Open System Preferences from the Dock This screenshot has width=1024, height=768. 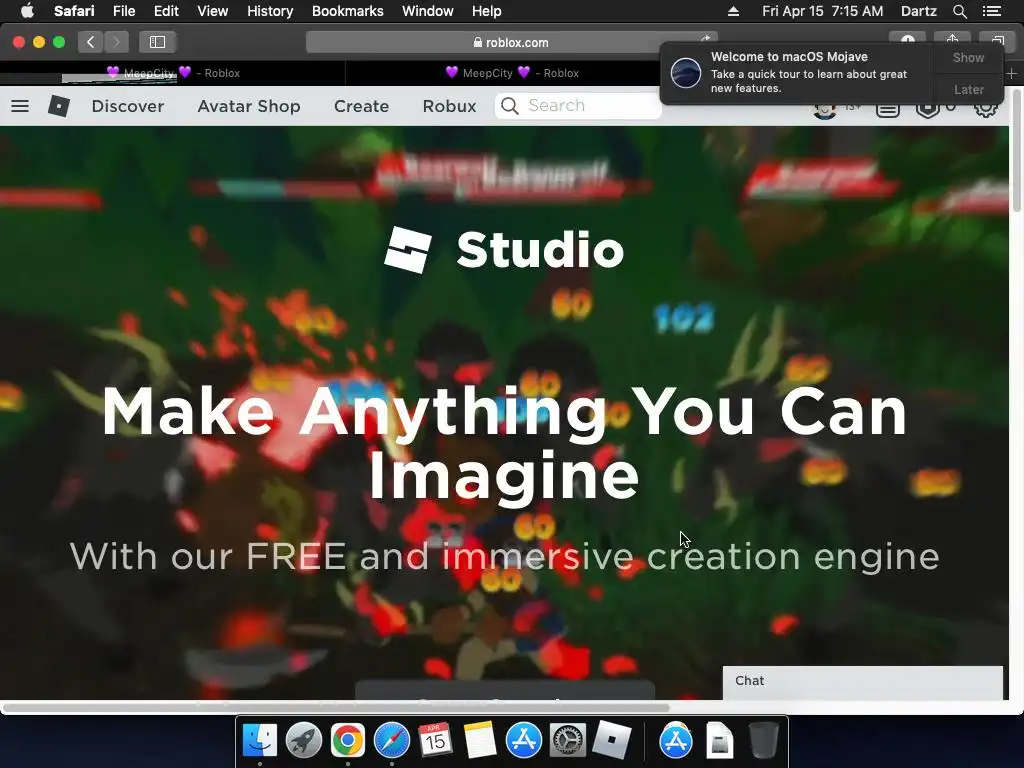pos(567,741)
